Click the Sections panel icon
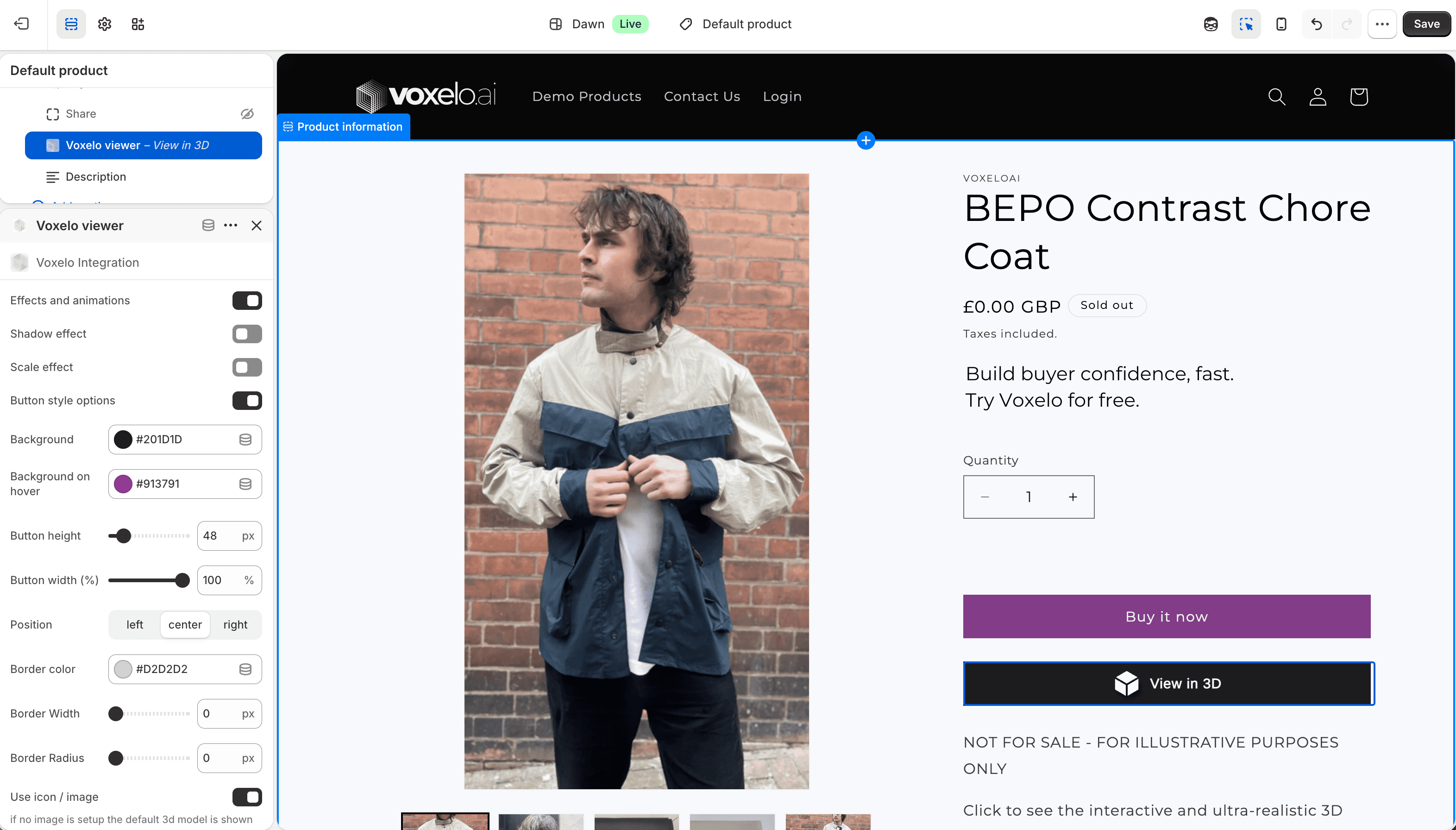Screen dimensions: 1456x830 (x=71, y=24)
